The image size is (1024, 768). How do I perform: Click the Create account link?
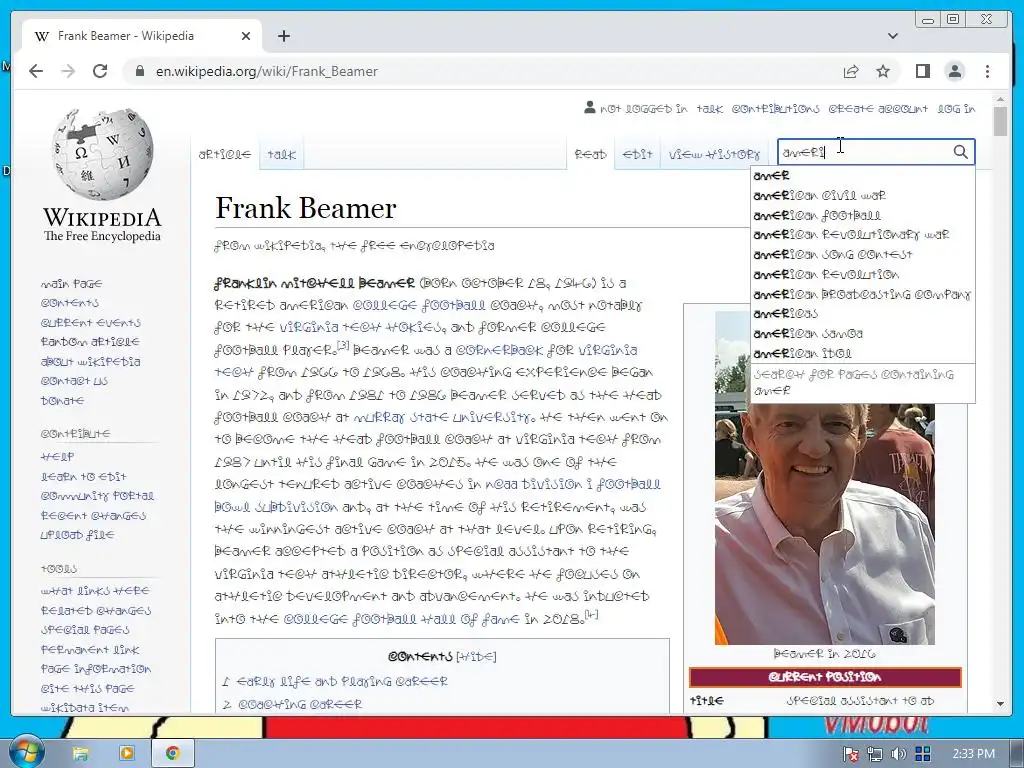tap(878, 109)
